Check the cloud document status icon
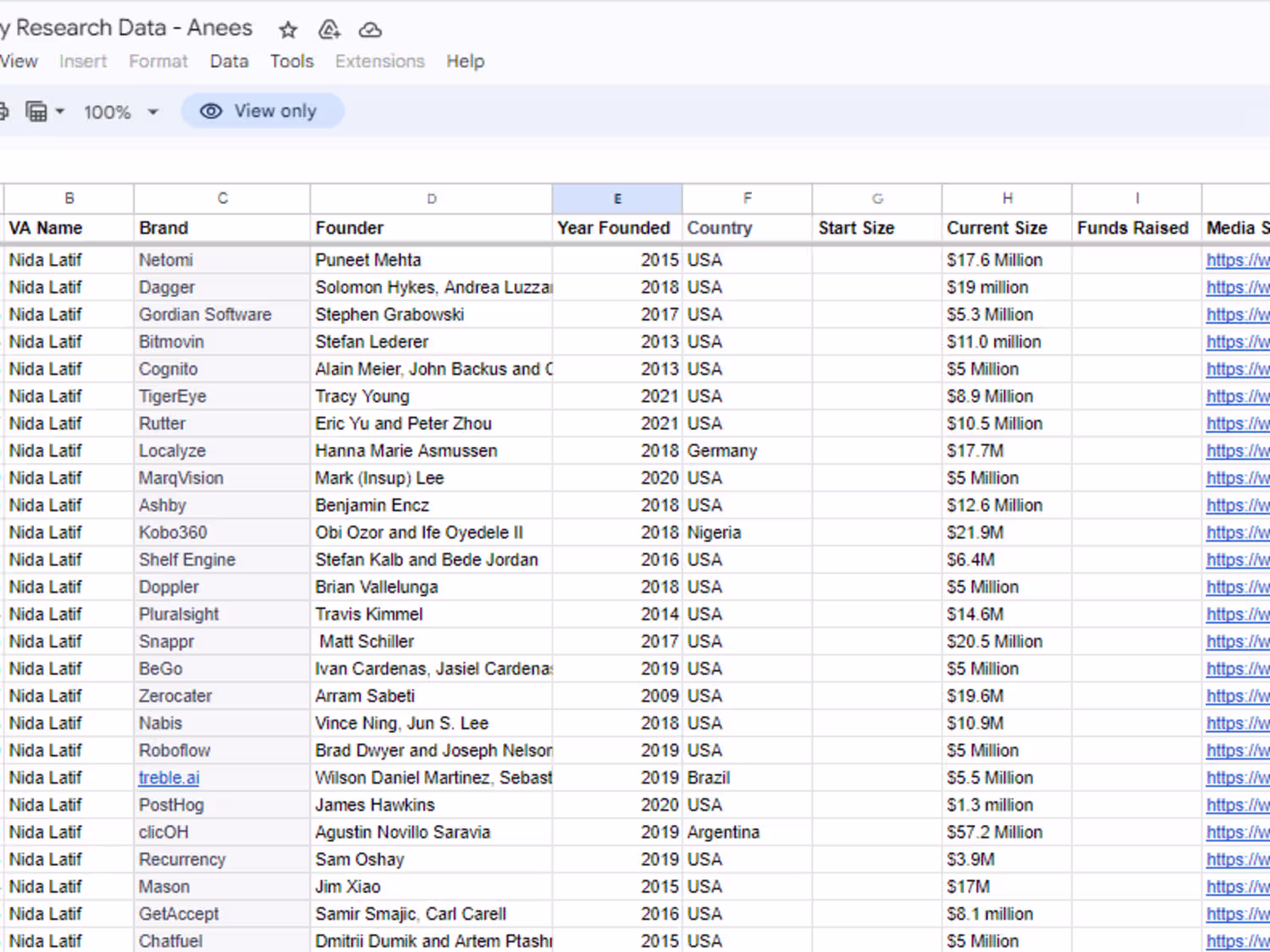The height and width of the screenshot is (952, 1270). click(x=370, y=30)
